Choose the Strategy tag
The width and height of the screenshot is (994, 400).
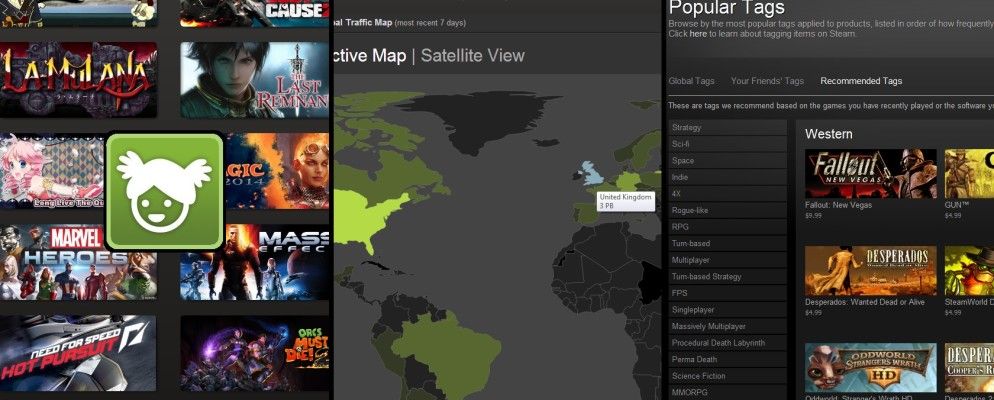pos(728,127)
